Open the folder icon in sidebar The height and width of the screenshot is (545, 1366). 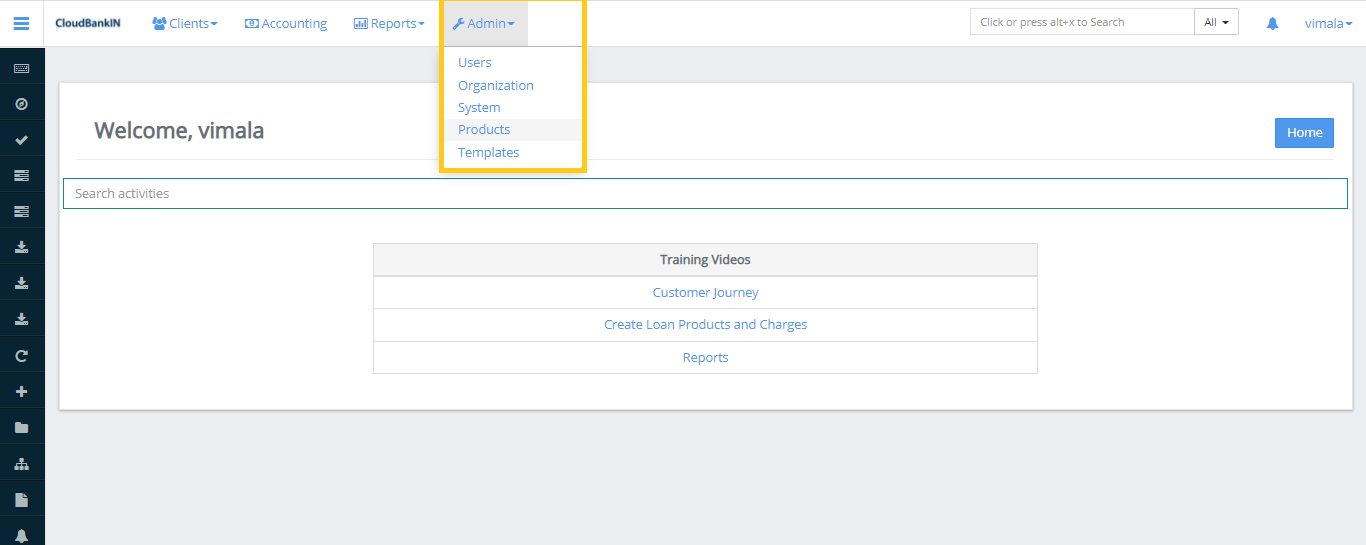point(21,427)
